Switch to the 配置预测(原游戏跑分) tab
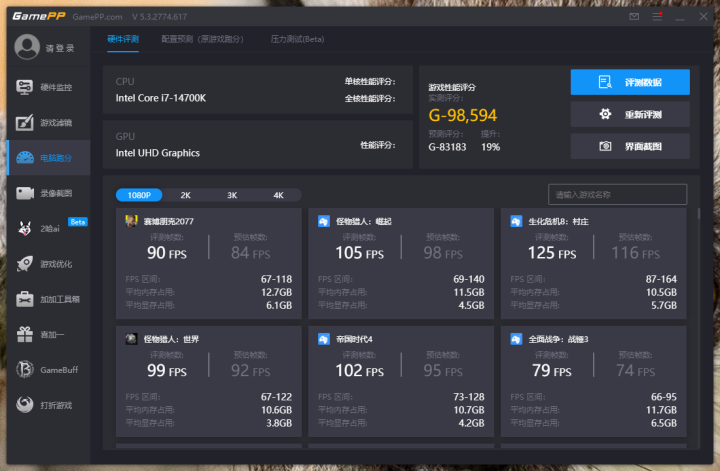 pyautogui.click(x=202, y=39)
